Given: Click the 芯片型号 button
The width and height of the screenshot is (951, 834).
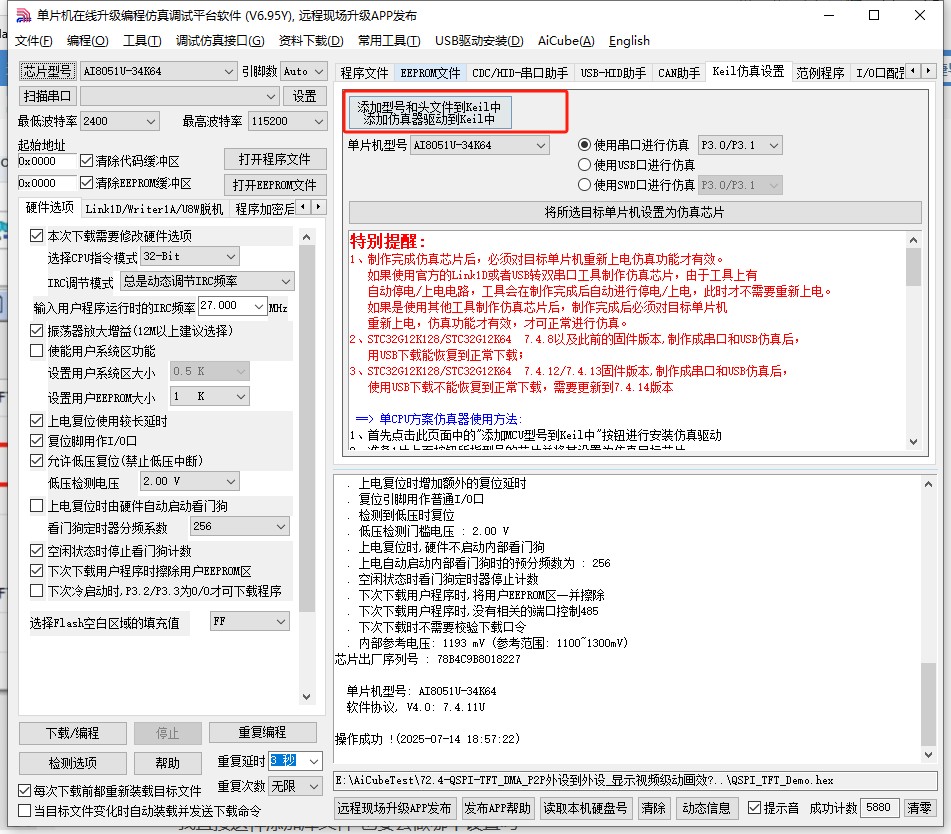Looking at the screenshot, I should (x=47, y=71).
